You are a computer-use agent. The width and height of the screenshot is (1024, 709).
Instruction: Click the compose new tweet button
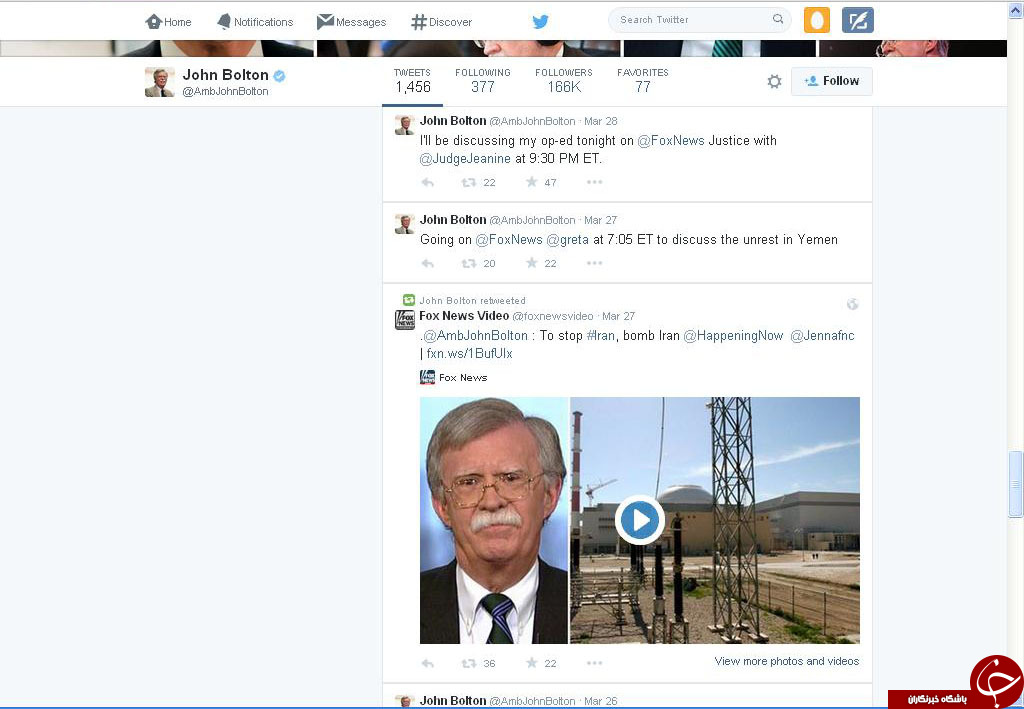tap(857, 20)
